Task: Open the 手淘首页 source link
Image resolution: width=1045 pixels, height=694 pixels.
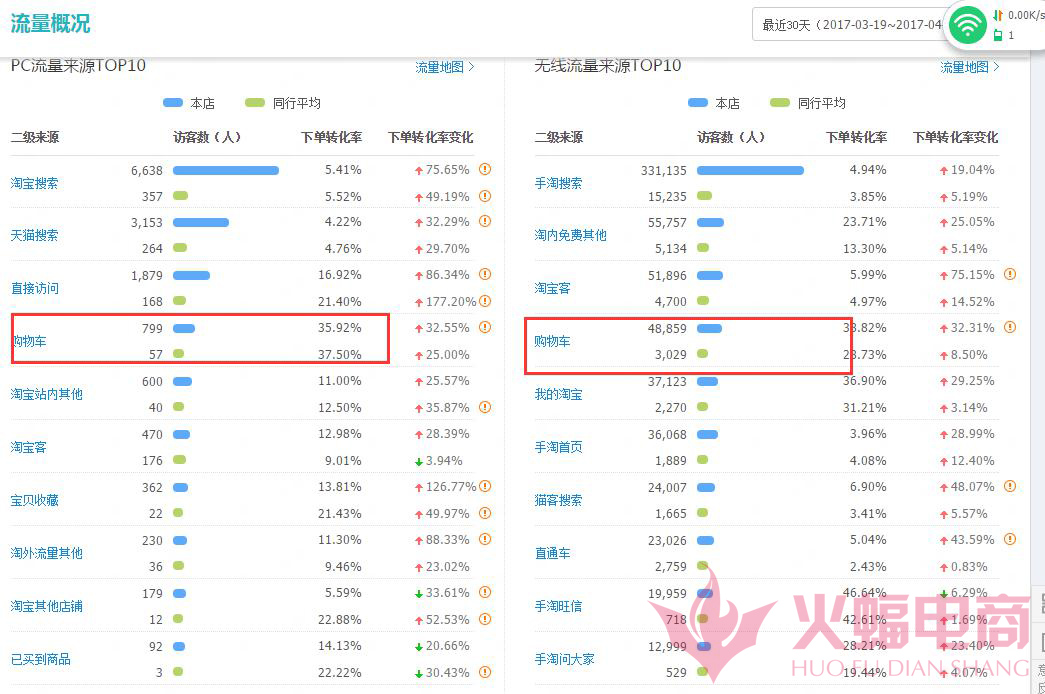Action: pos(558,447)
